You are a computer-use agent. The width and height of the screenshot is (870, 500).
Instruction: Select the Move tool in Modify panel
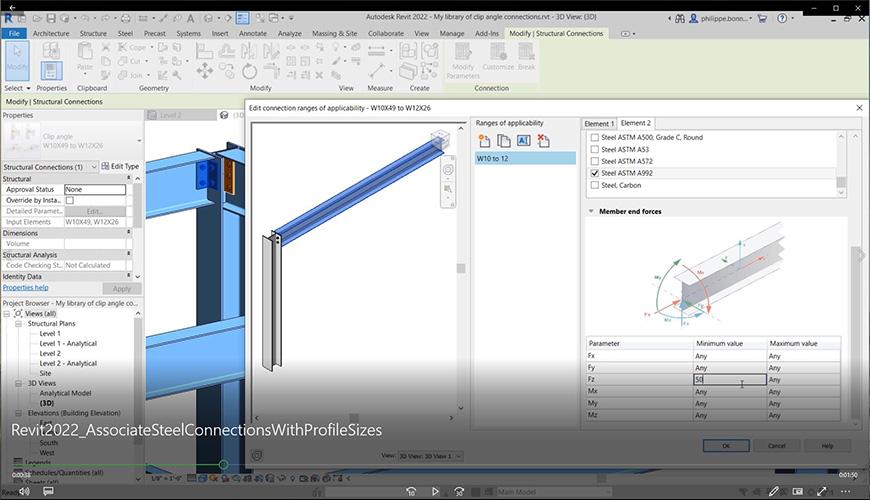click(205, 71)
